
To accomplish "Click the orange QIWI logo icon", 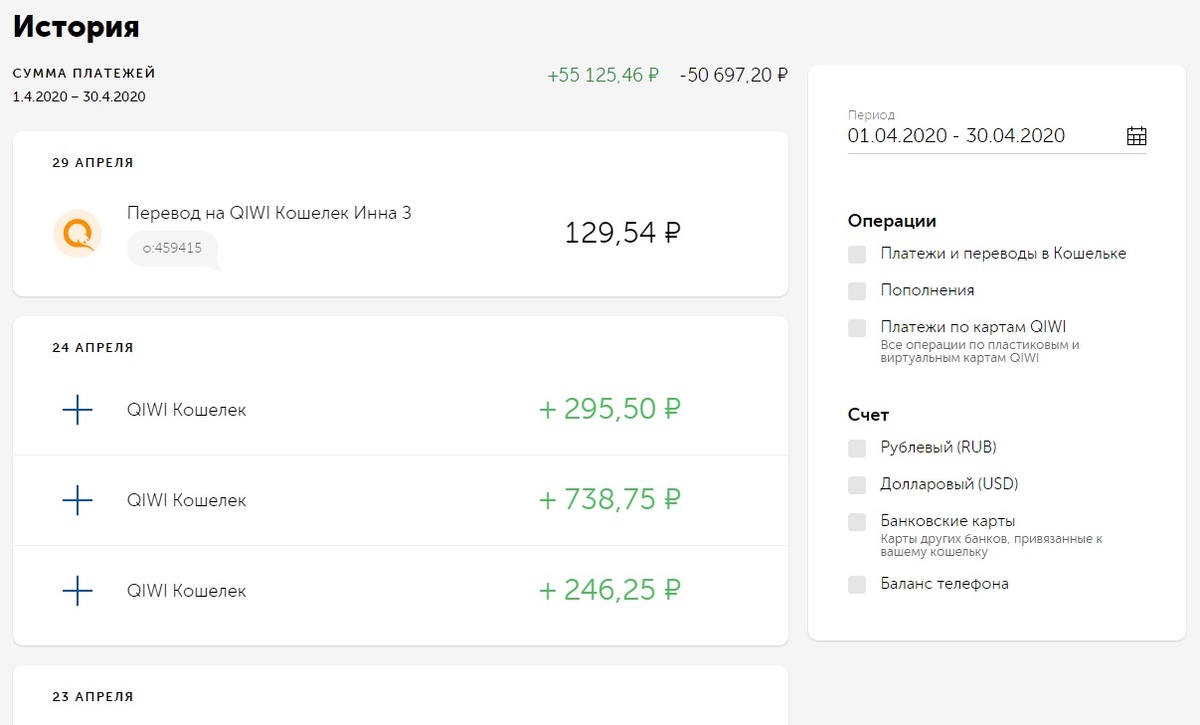I will (77, 234).
